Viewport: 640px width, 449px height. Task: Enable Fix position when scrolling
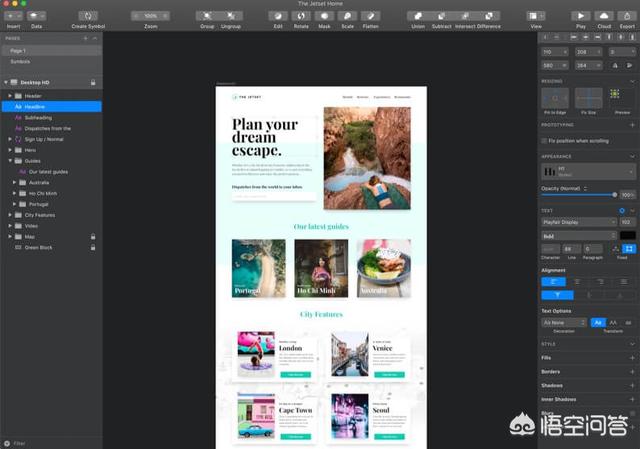(544, 141)
